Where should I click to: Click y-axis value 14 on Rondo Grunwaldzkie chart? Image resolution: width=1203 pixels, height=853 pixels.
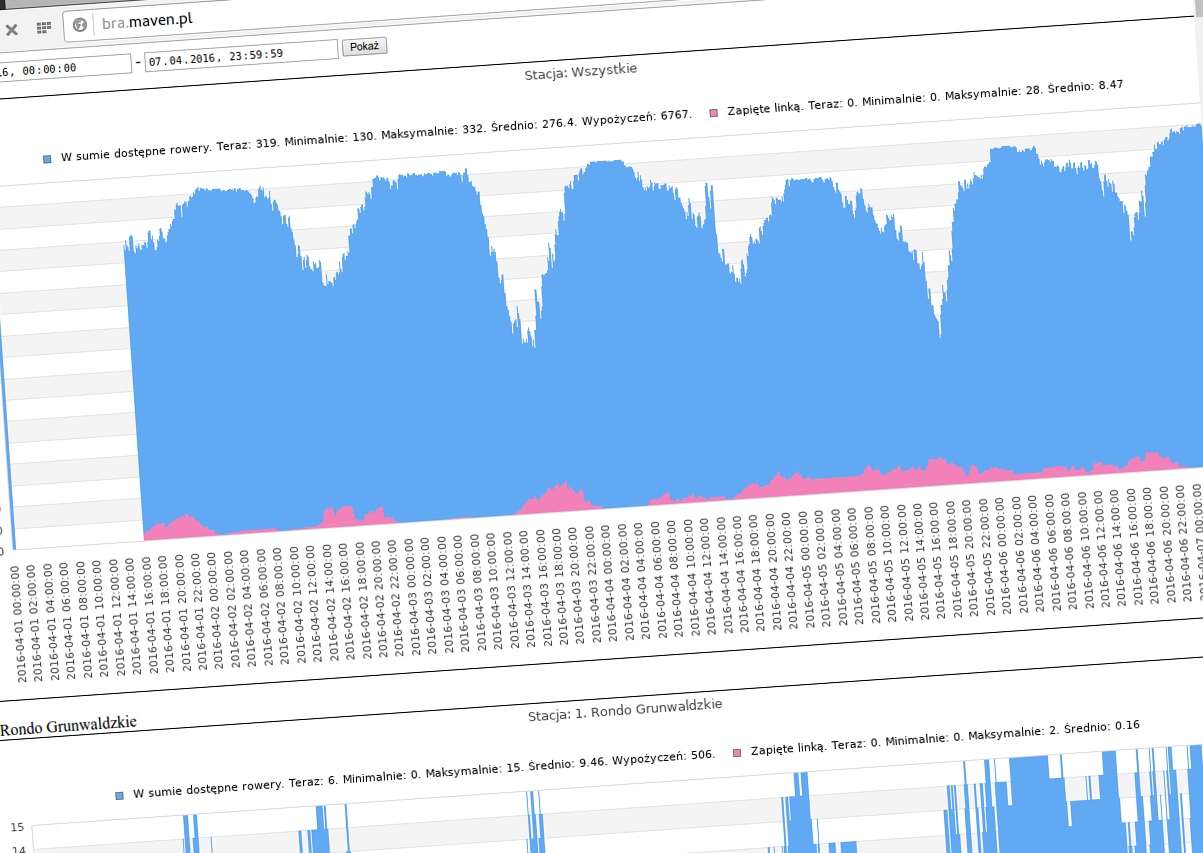coord(18,848)
